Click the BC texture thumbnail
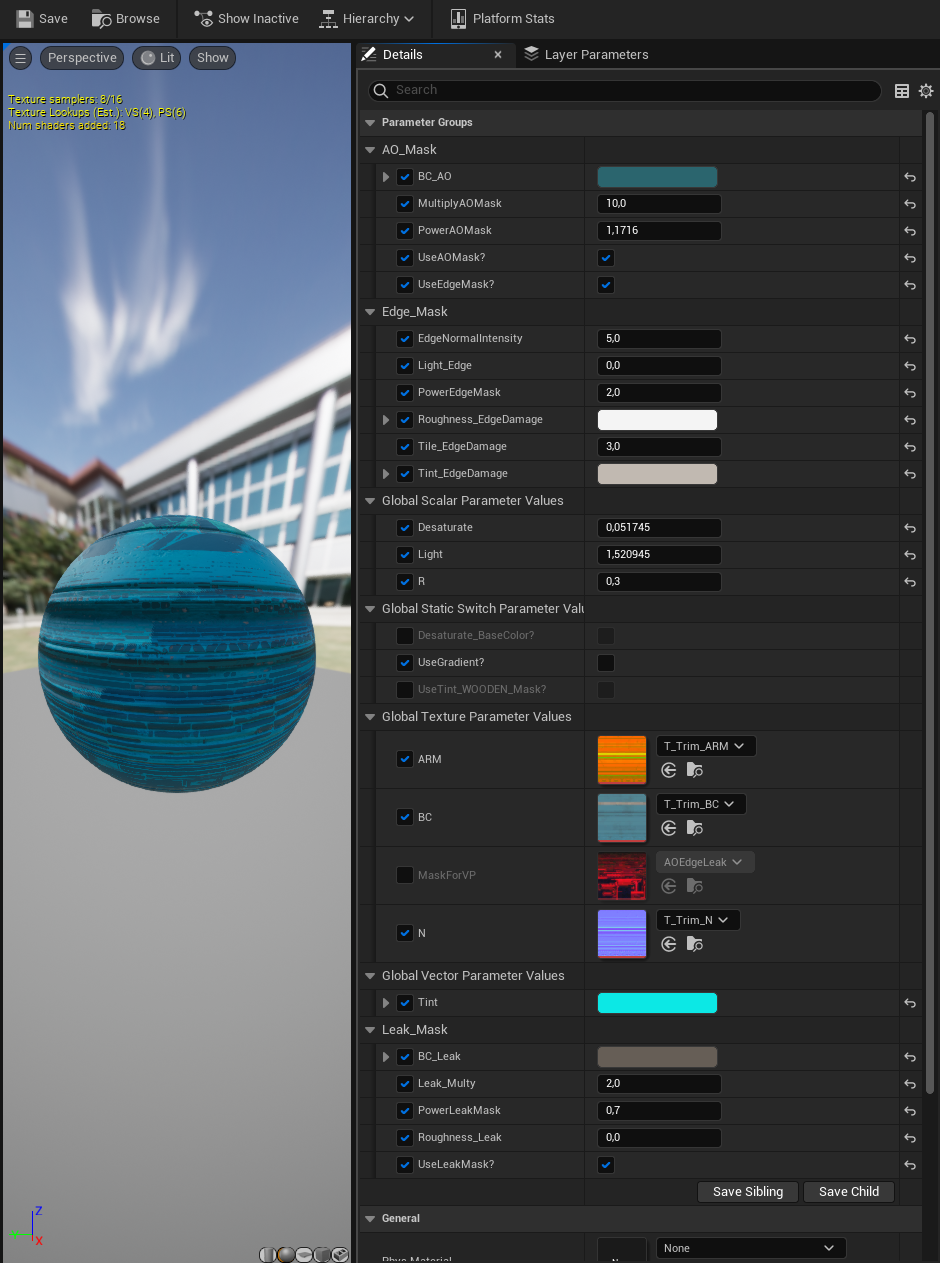The height and width of the screenshot is (1263, 940). point(622,818)
